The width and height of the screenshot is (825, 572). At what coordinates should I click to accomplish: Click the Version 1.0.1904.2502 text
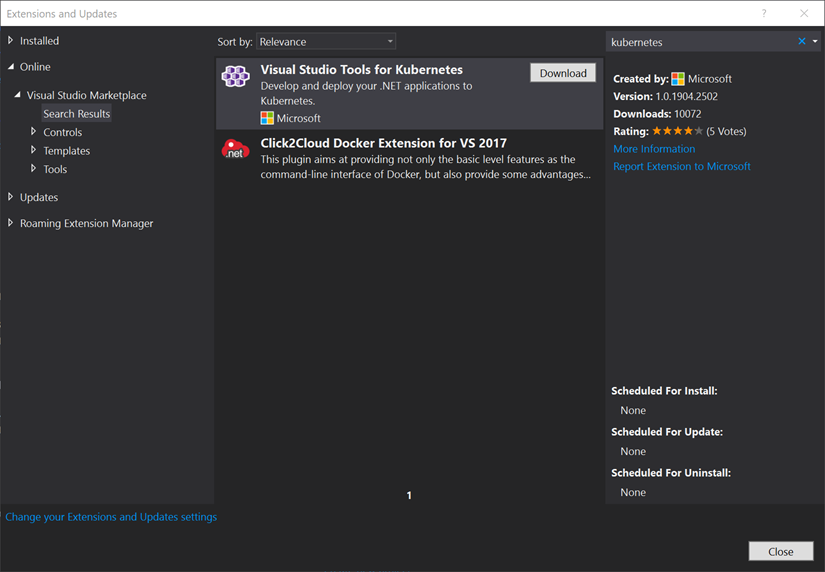[x=666, y=96]
